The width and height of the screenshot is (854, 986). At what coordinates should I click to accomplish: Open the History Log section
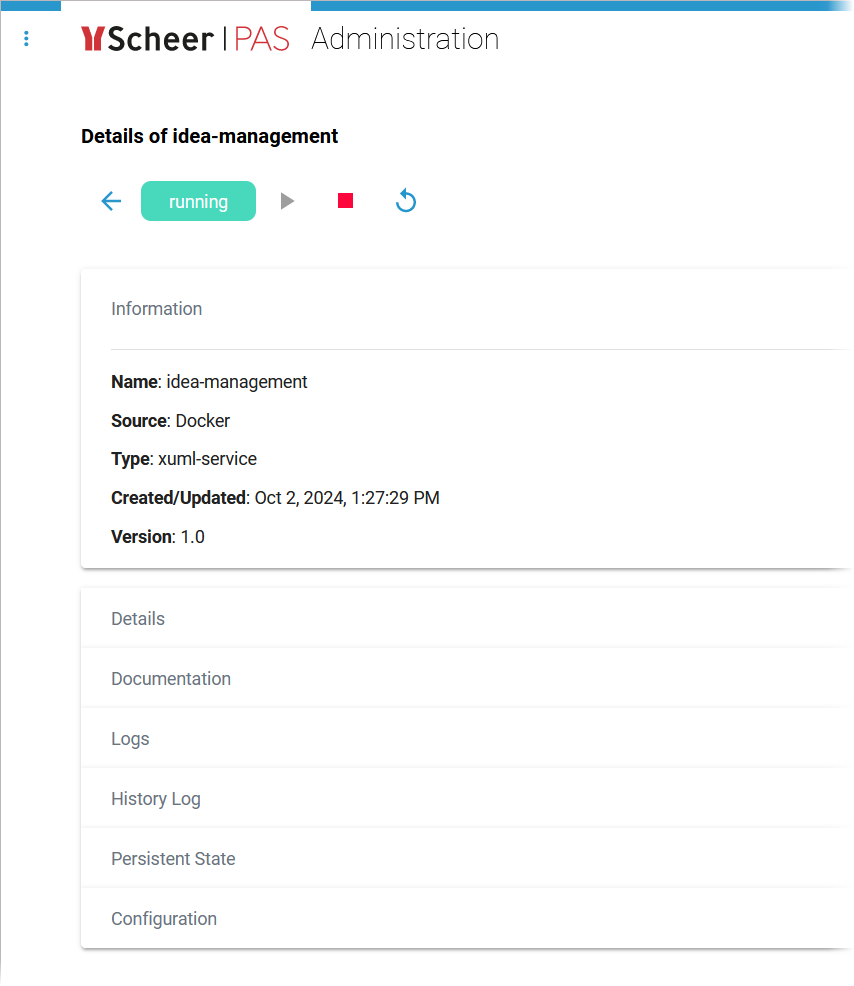155,798
